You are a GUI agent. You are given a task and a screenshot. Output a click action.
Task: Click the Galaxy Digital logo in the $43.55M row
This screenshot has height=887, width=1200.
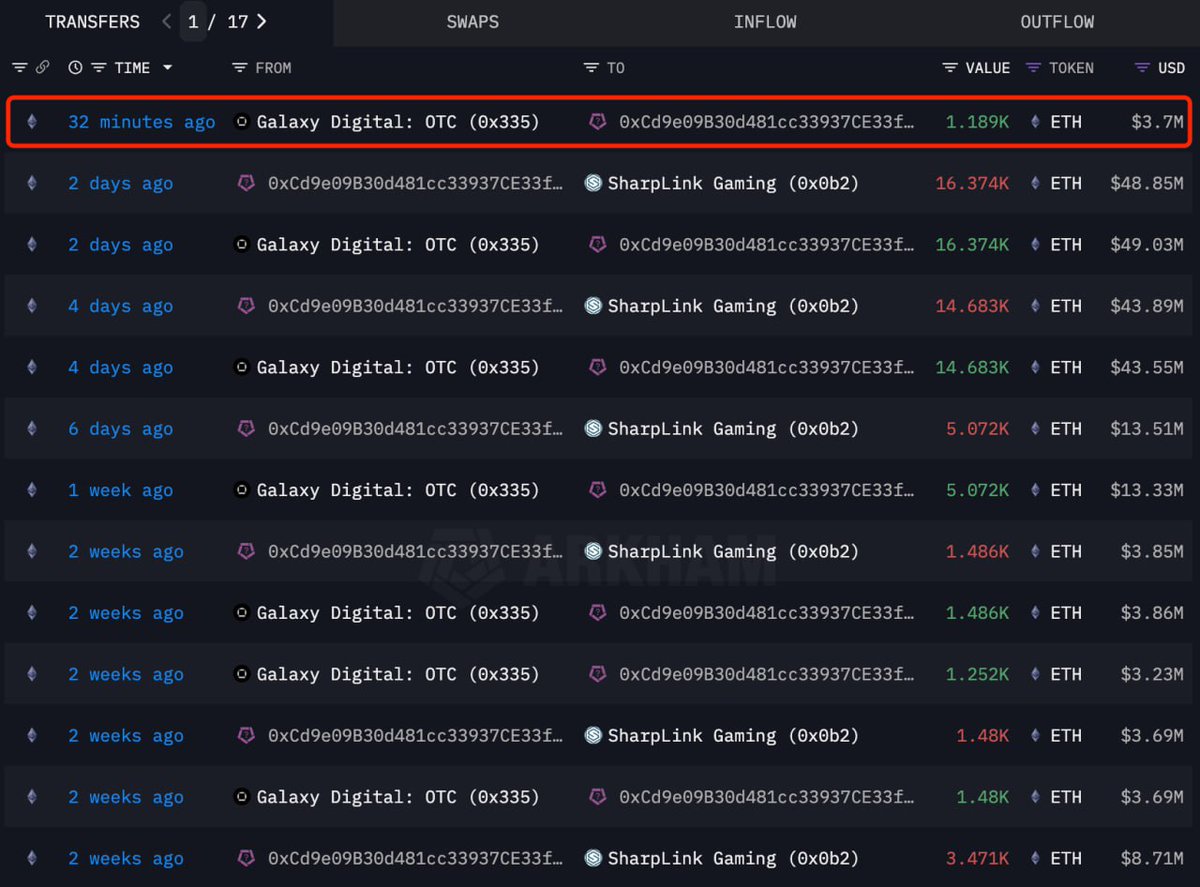[x=241, y=367]
